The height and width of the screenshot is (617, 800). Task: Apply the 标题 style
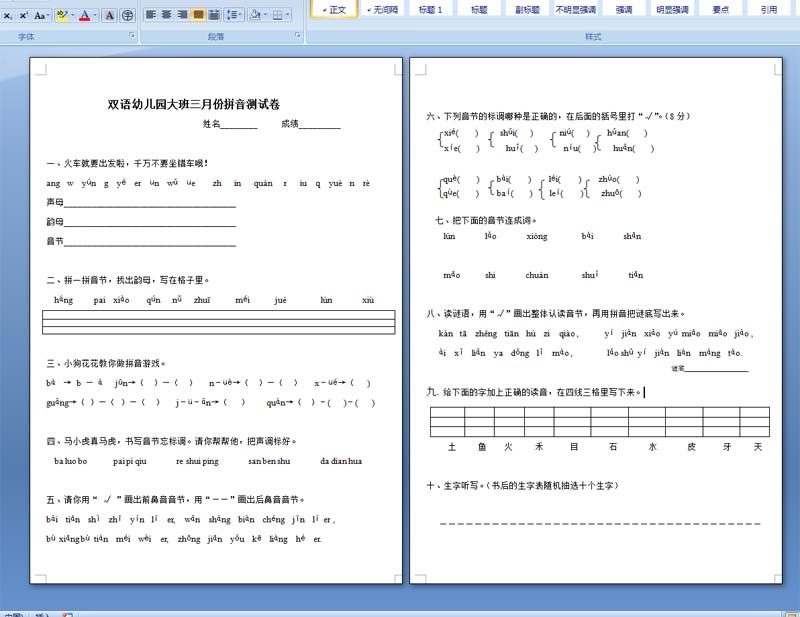(479, 9)
